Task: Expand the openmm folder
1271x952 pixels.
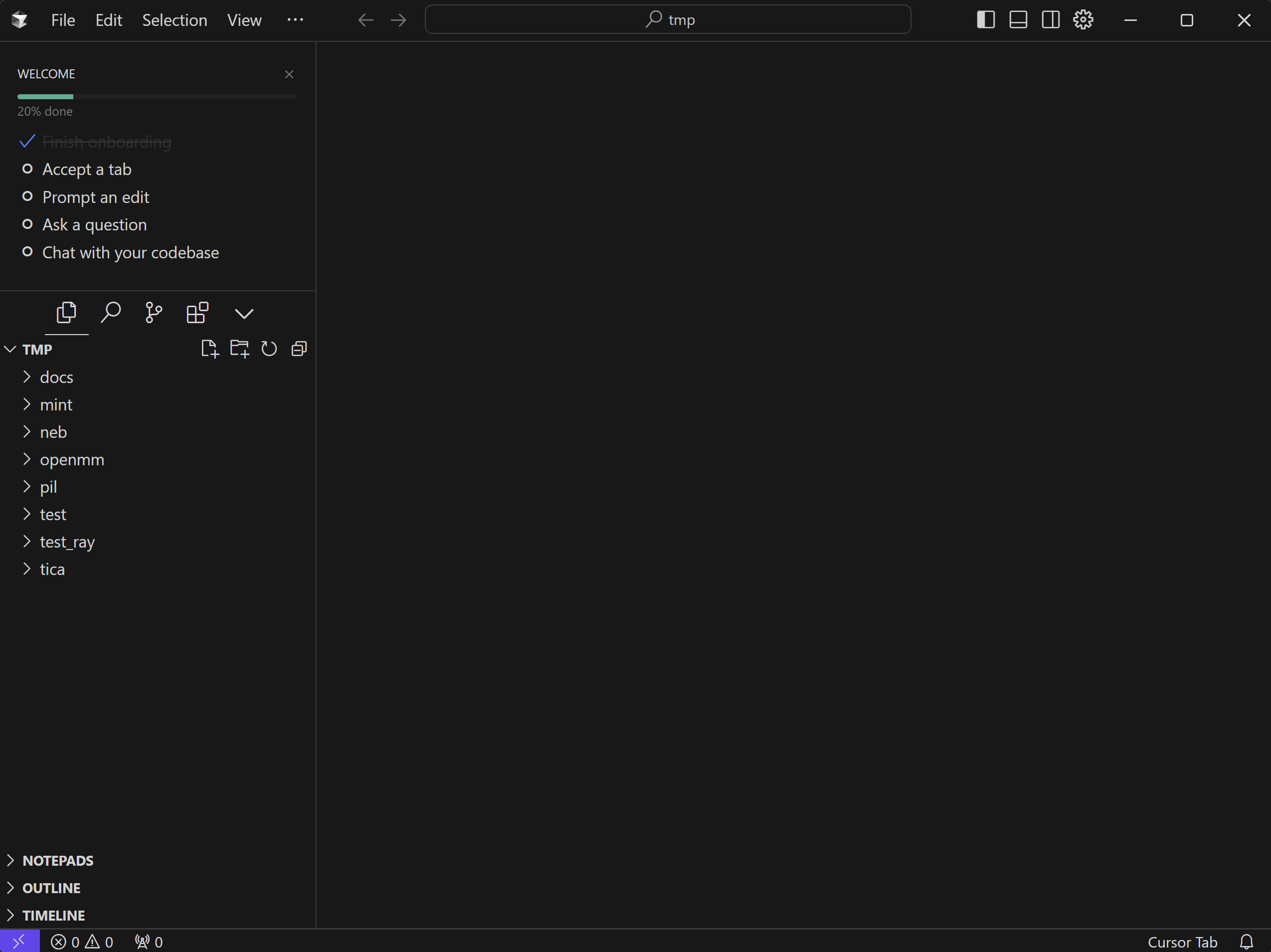Action: [72, 460]
